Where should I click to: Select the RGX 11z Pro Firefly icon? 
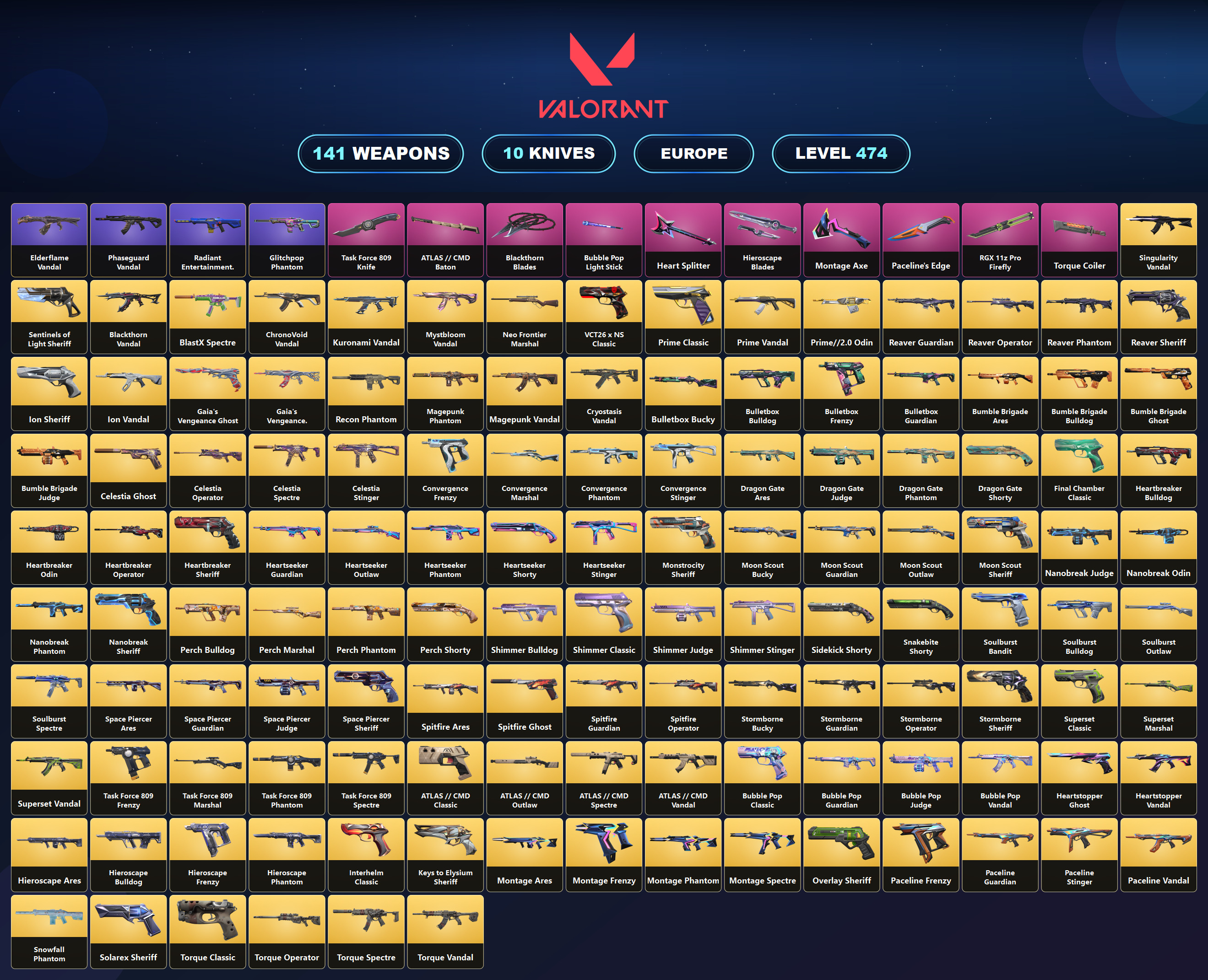pos(1000,225)
